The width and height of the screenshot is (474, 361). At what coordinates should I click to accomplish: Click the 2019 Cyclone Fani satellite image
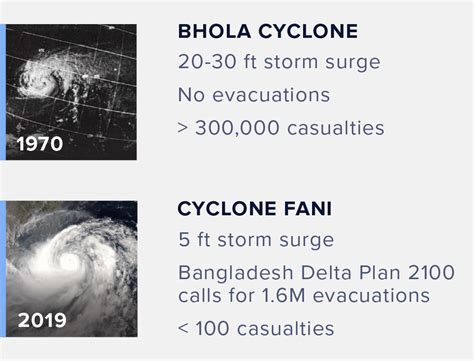pyautogui.click(x=71, y=269)
